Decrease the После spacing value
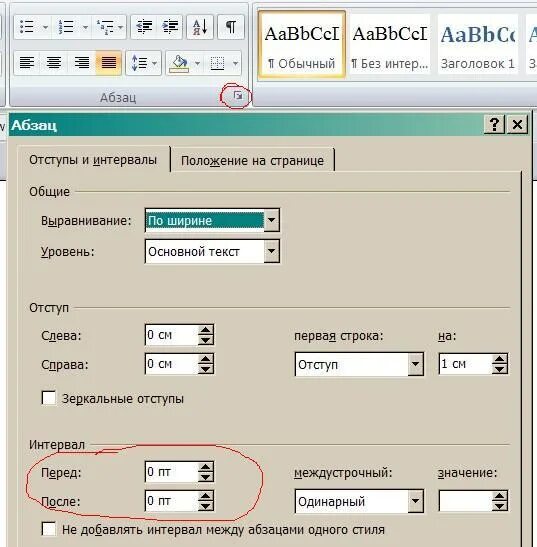Viewport: 537px width, 547px height. [x=206, y=506]
